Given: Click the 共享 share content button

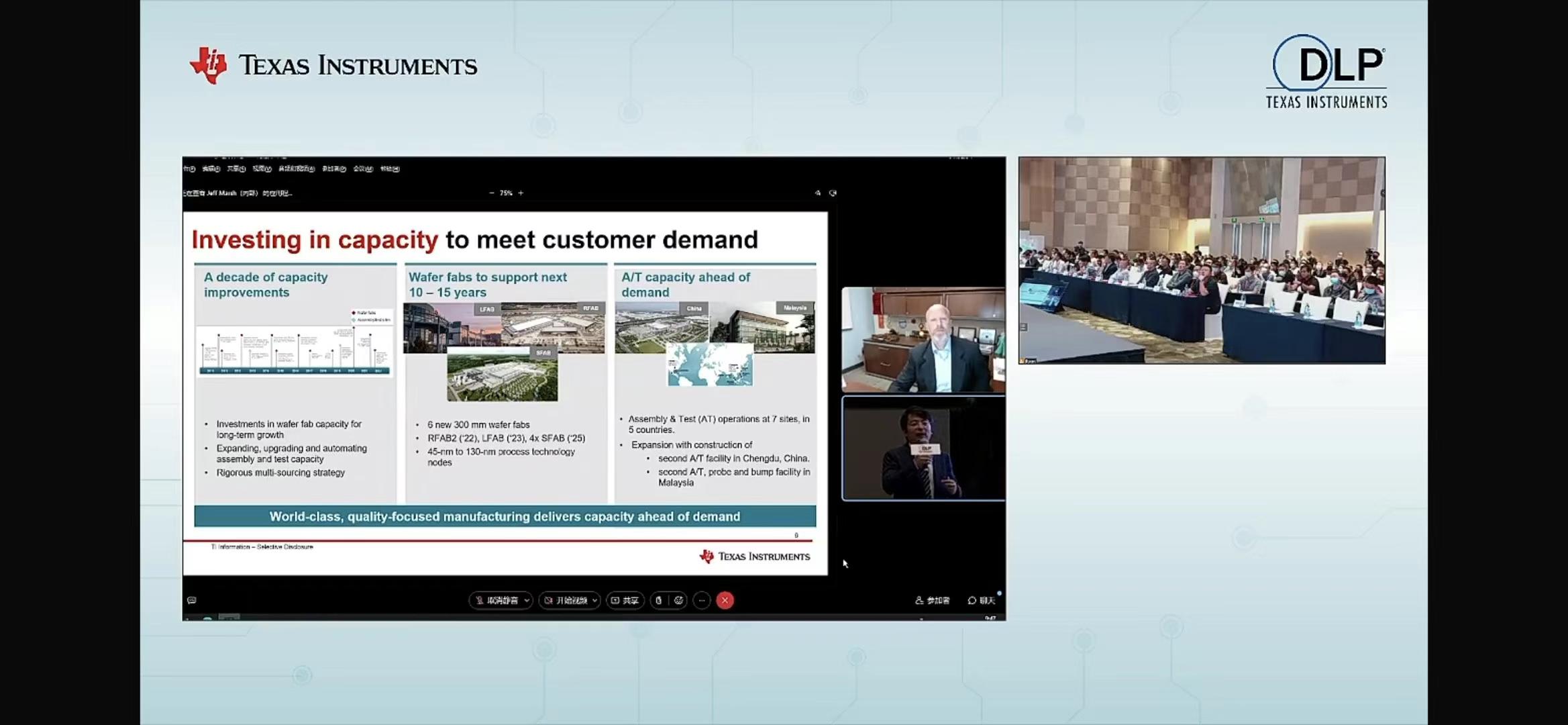Looking at the screenshot, I should 625,600.
